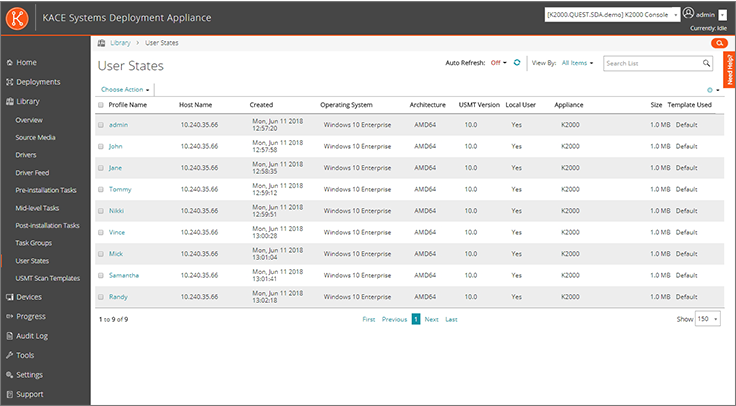This screenshot has width=736, height=406.
Task: Open the Overview library section
Action: [x=29, y=120]
